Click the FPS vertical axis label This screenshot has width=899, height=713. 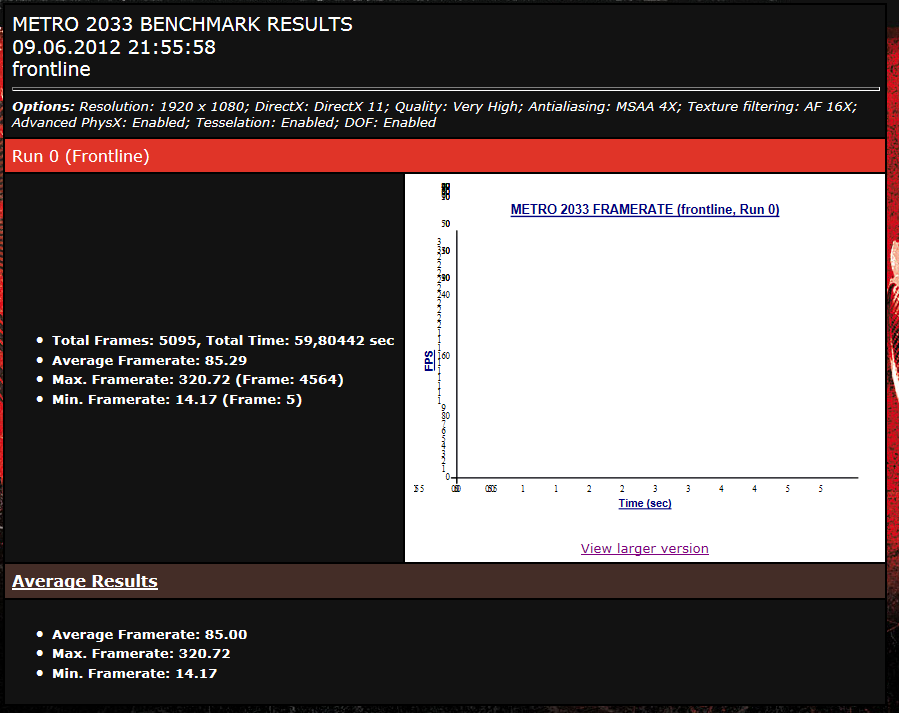429,360
